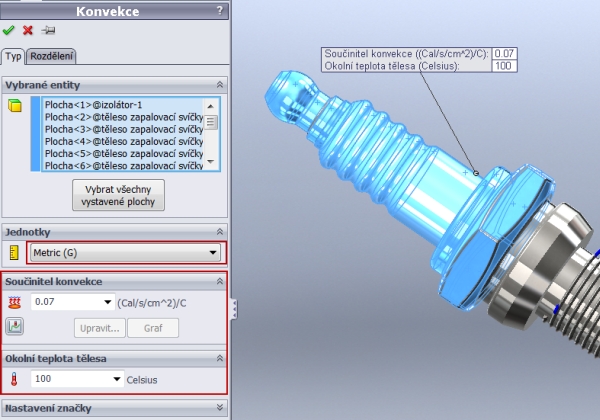Select Plocha<2>@těleso zapalovací svíčky entry
The image size is (600, 420).
[124, 117]
